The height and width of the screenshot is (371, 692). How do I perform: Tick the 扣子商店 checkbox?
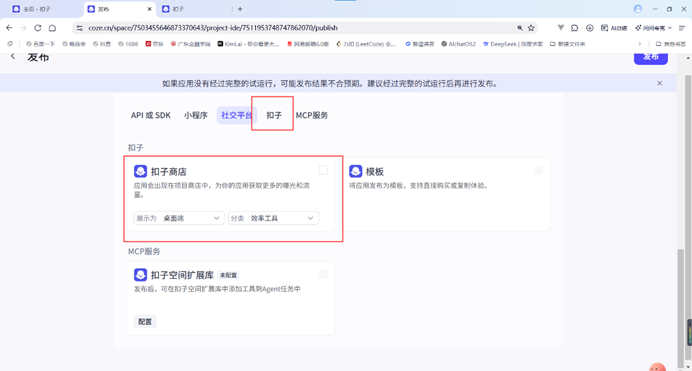(323, 170)
